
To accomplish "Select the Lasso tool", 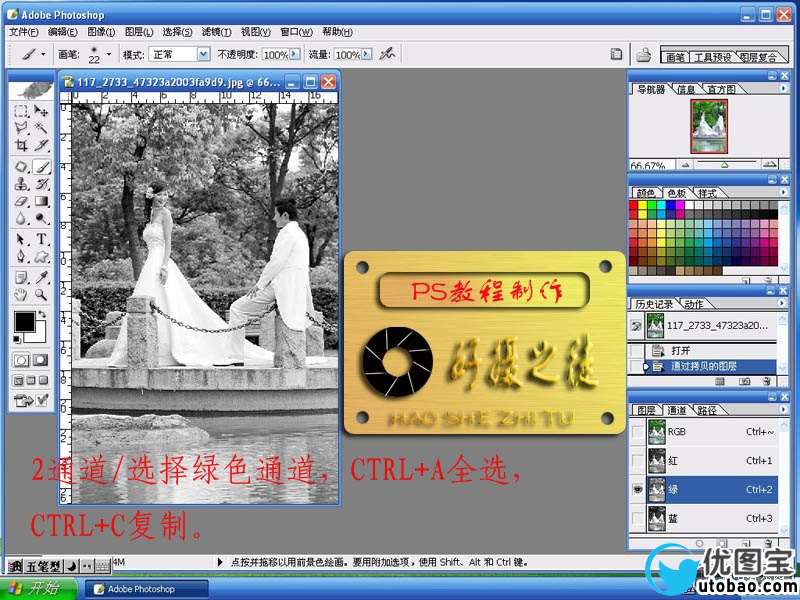I will click(x=21, y=128).
